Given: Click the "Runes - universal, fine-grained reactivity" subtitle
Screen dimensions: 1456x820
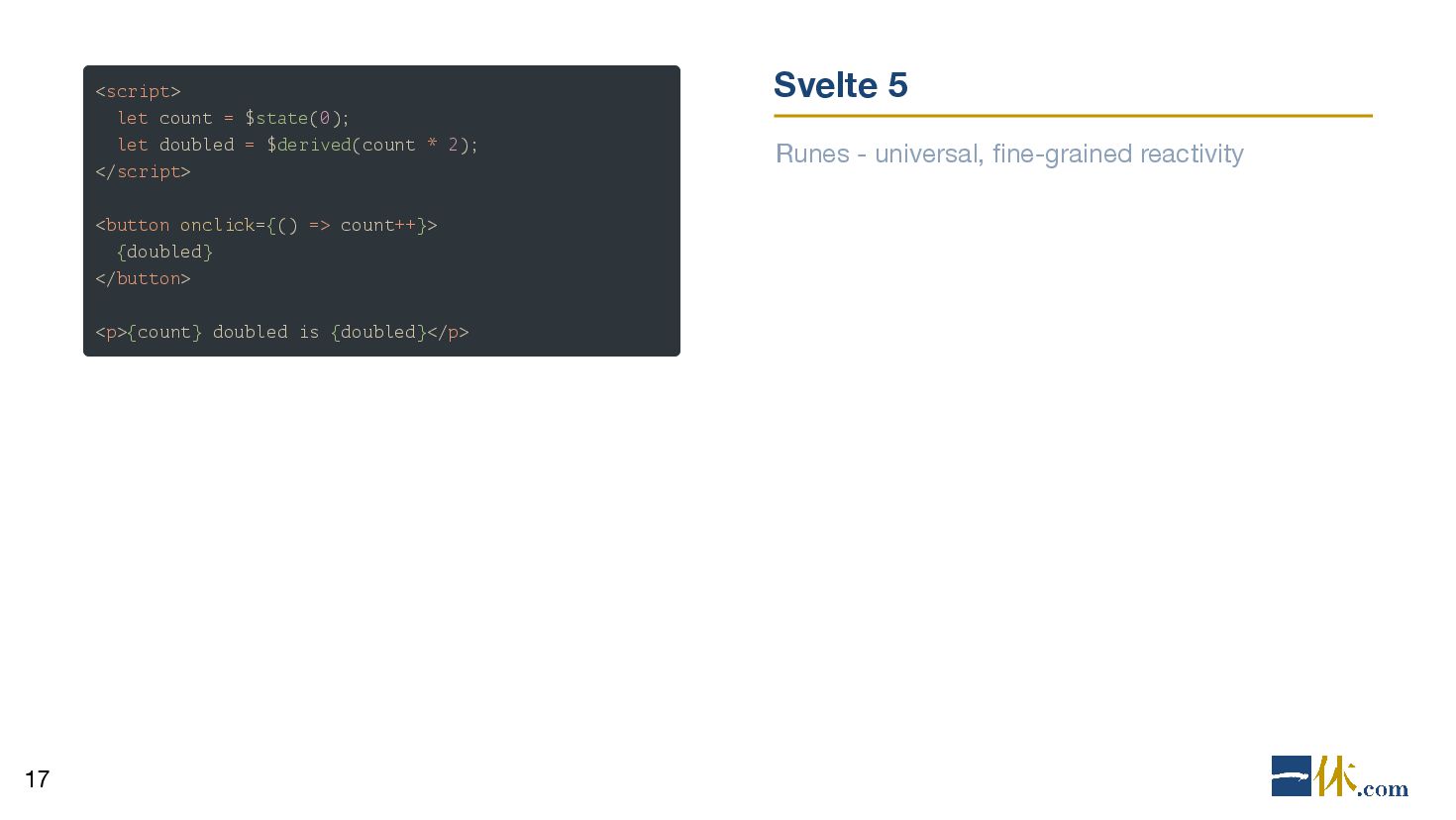Looking at the screenshot, I should click(x=1009, y=154).
